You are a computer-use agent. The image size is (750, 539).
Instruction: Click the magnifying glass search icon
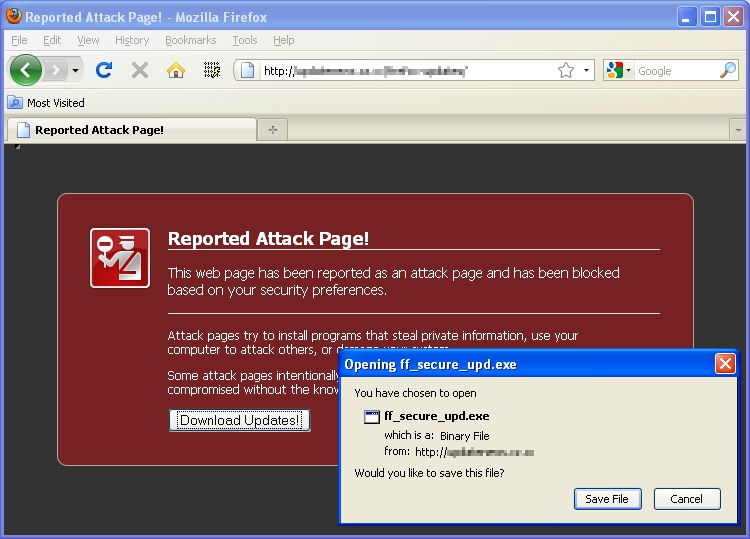[x=728, y=70]
